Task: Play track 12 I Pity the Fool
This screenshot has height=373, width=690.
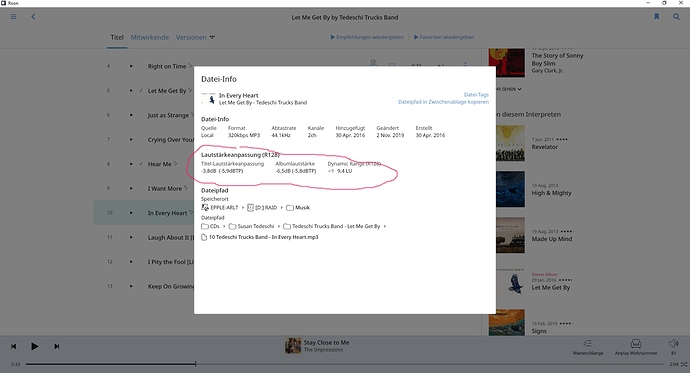Action: tap(131, 262)
